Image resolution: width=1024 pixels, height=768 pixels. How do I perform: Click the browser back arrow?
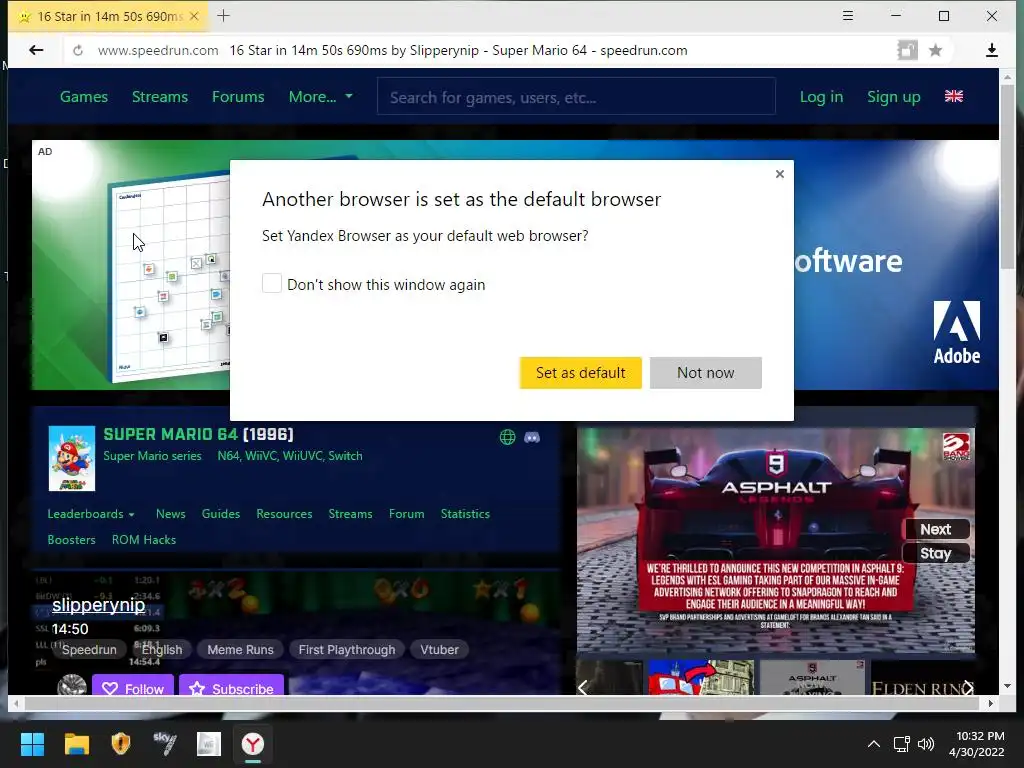pyautogui.click(x=36, y=50)
